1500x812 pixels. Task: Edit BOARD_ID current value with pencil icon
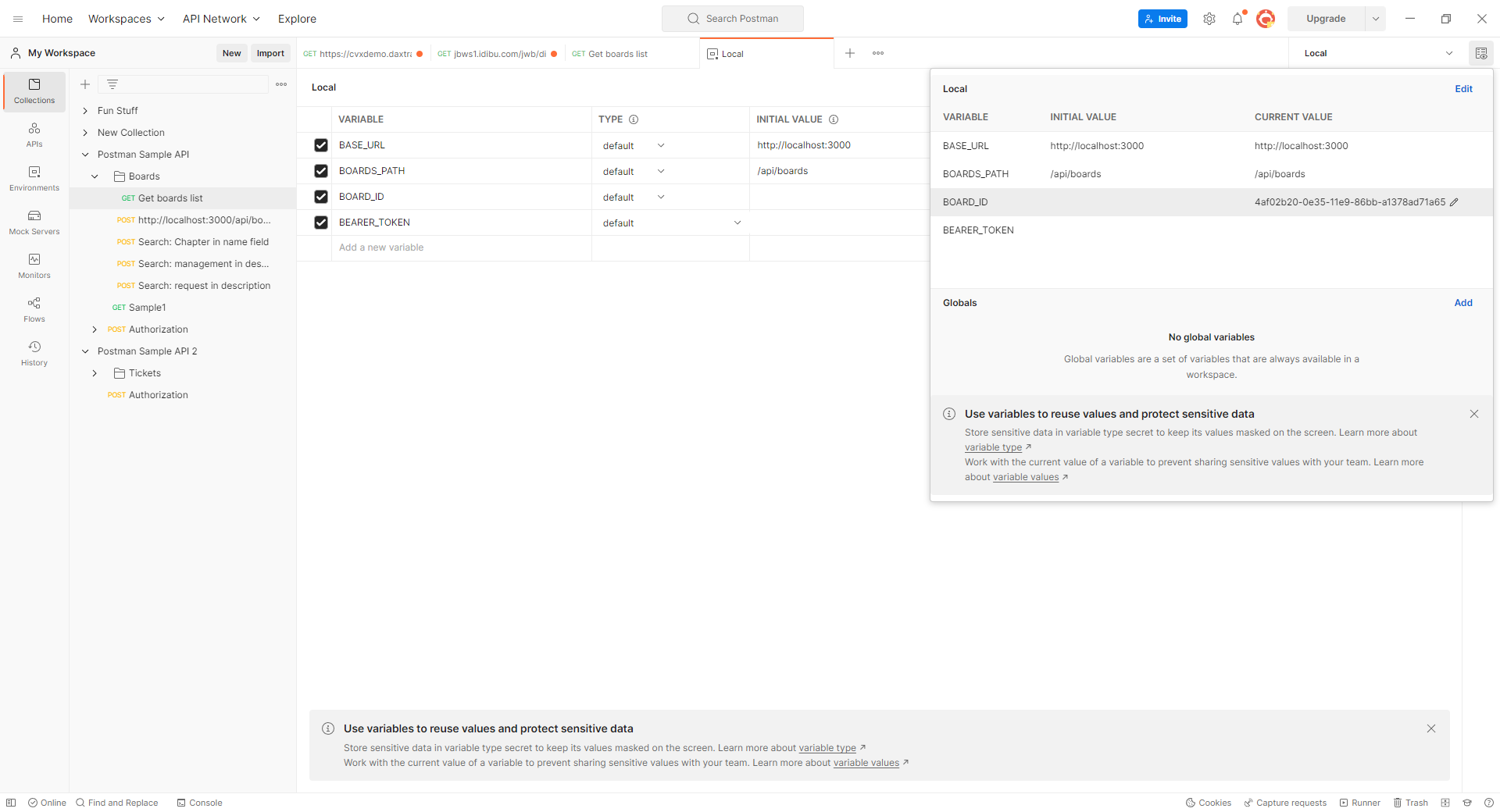pos(1454,202)
